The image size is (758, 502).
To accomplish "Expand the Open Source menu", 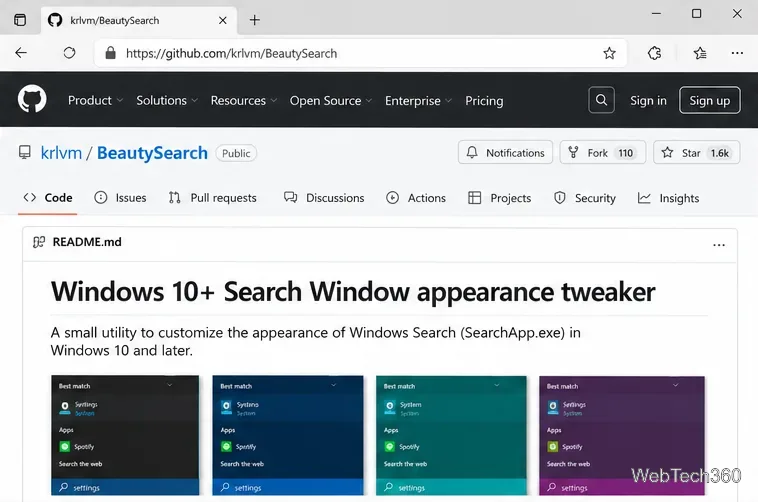I will [331, 100].
